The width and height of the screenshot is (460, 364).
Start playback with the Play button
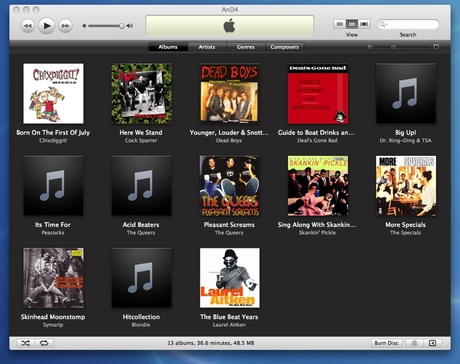click(x=47, y=25)
